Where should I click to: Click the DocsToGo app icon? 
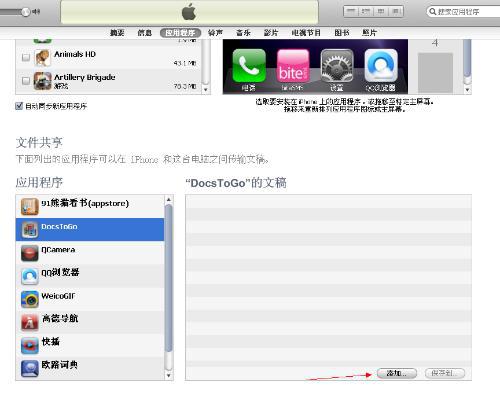(30, 230)
